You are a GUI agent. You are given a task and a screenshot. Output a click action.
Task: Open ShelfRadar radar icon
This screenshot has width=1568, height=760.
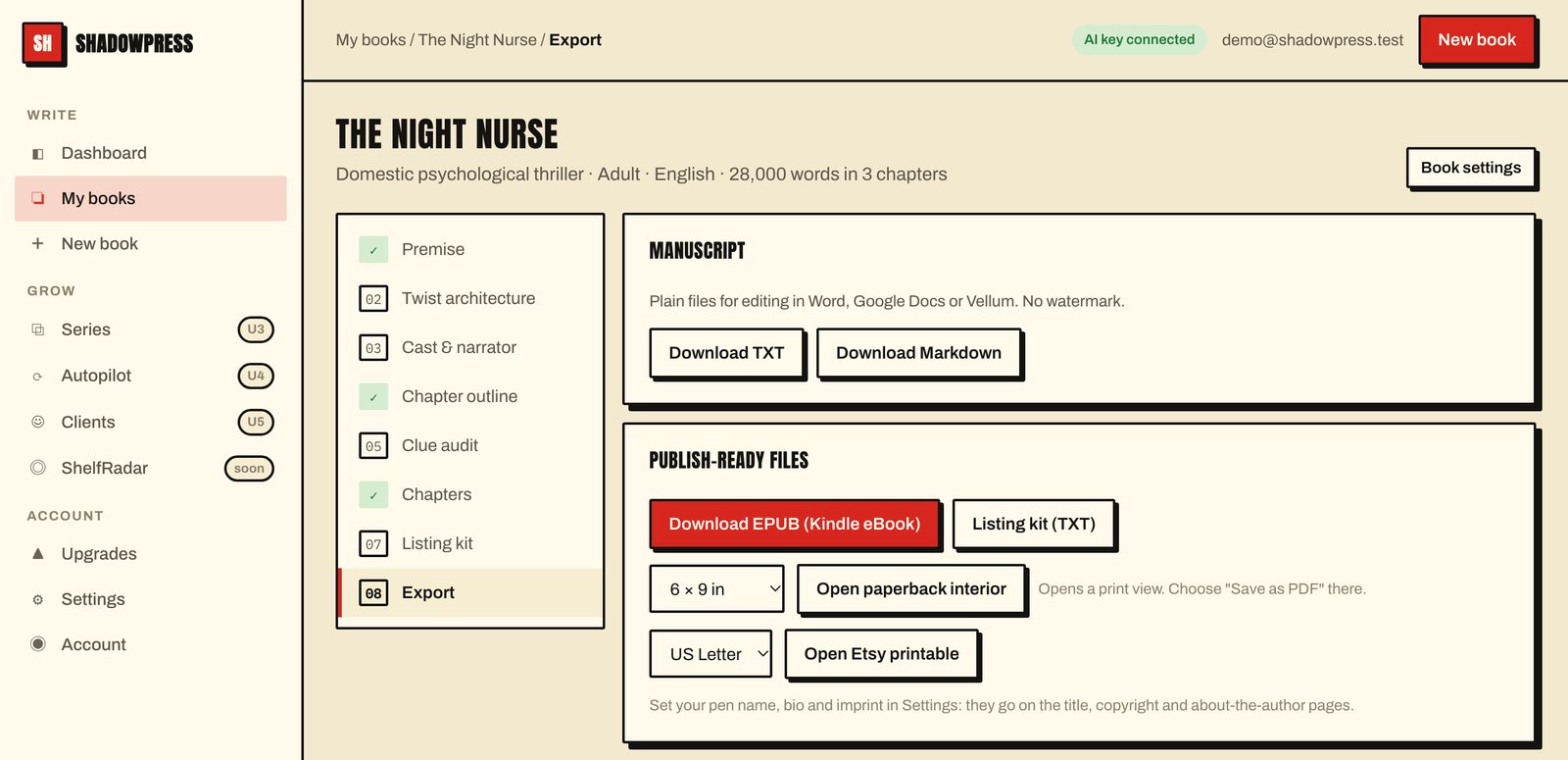[x=38, y=468]
